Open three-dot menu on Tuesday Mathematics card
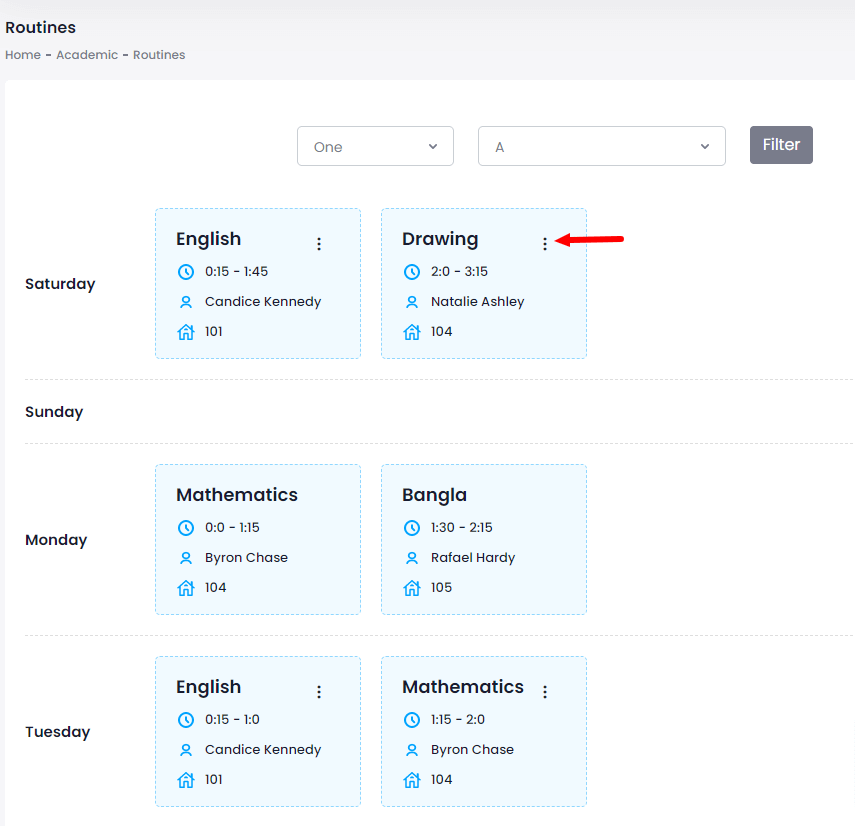This screenshot has height=826, width=855. click(544, 692)
